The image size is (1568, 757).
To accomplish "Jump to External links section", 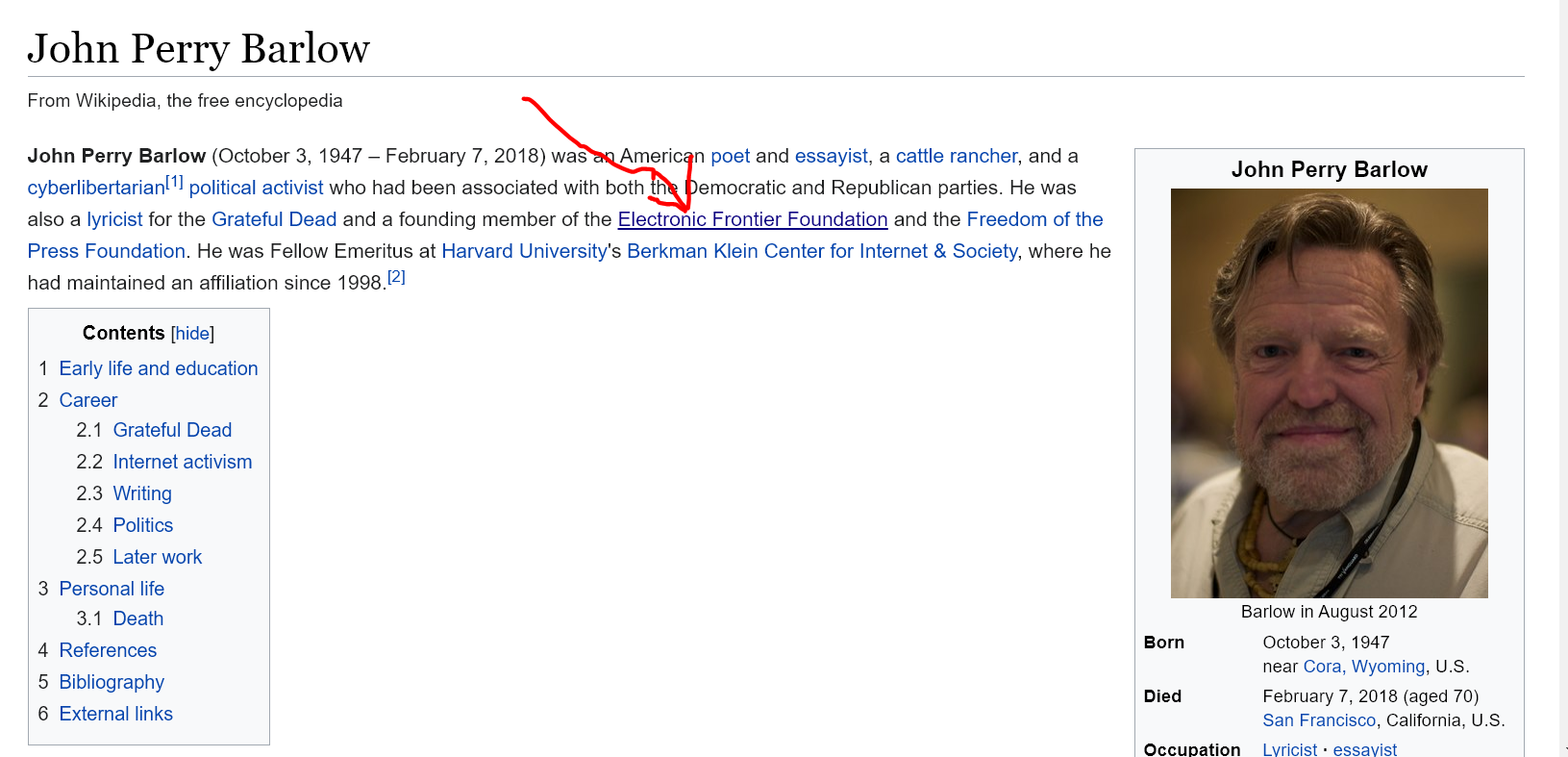I will point(116,714).
